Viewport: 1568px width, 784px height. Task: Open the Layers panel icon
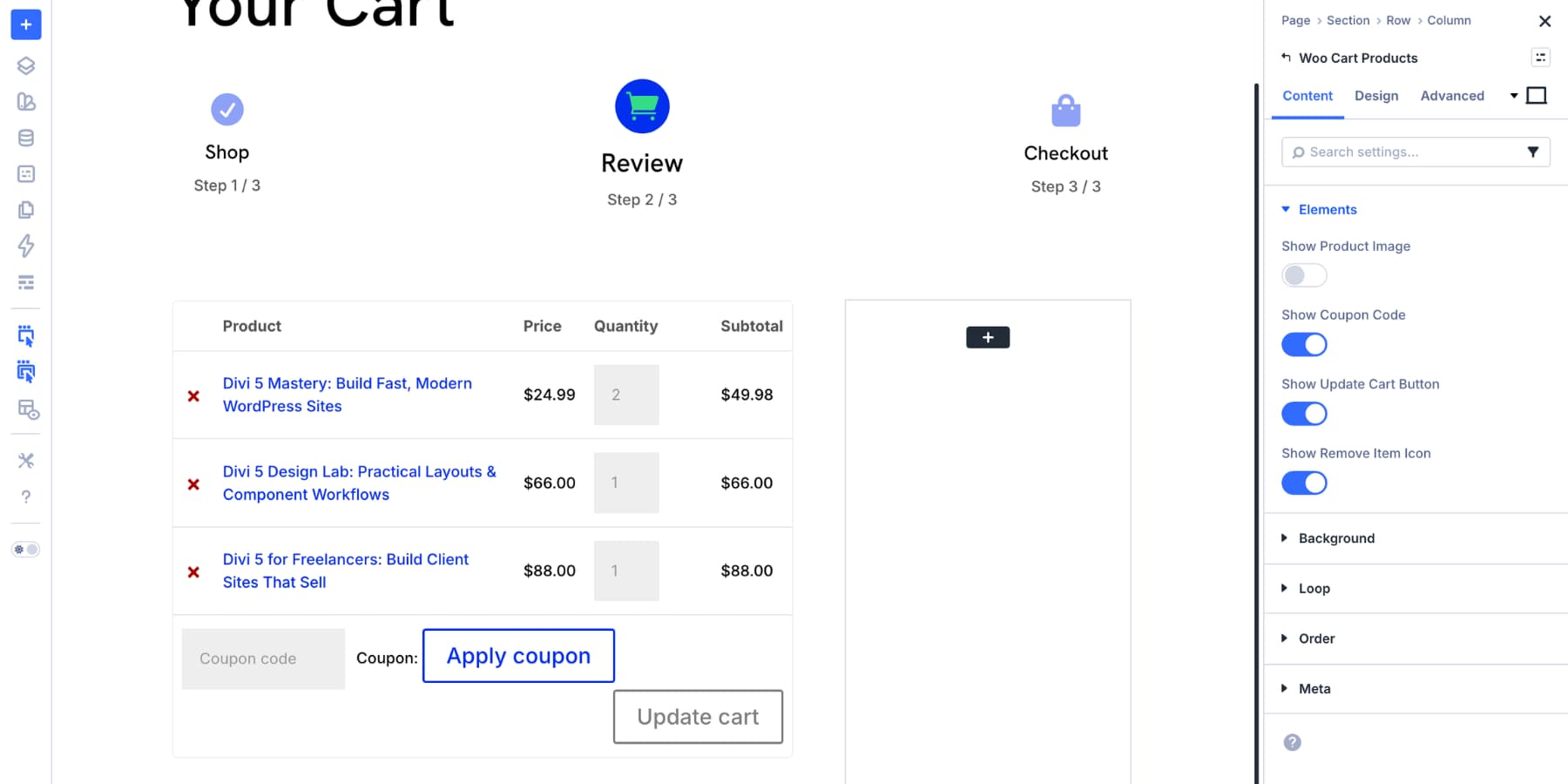[x=26, y=65]
